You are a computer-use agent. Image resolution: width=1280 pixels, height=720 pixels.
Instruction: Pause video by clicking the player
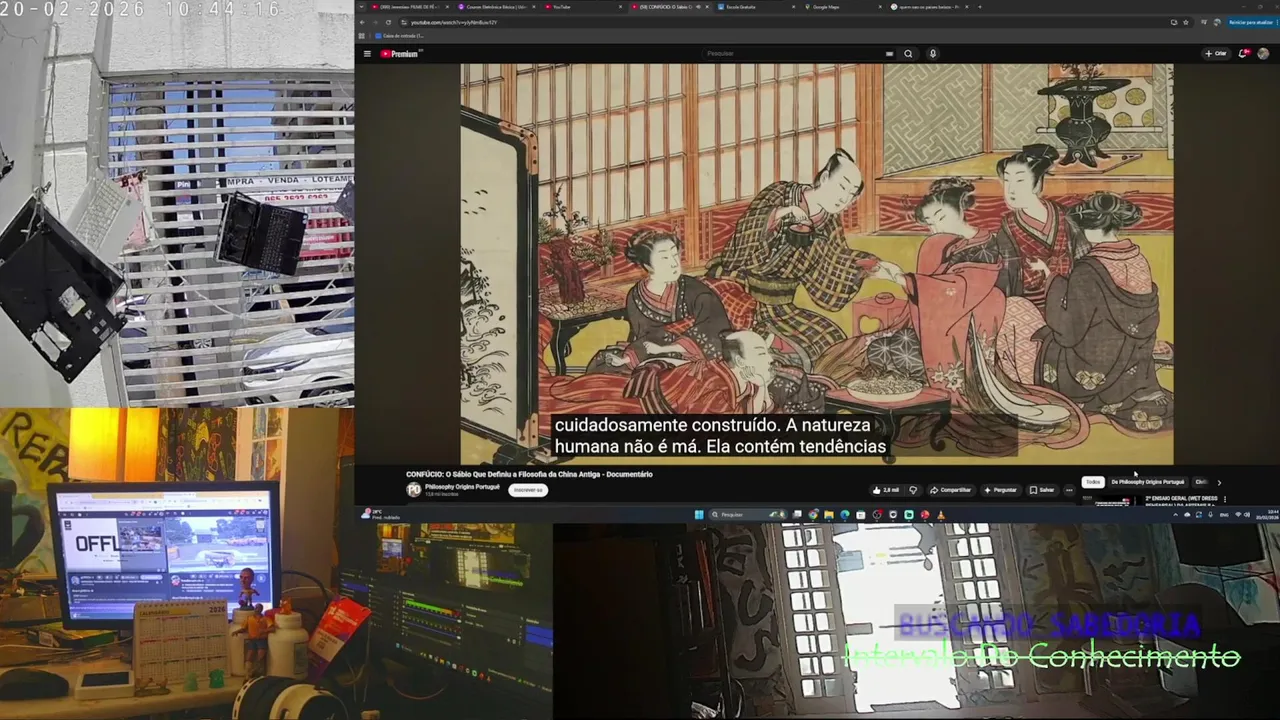pos(816,264)
